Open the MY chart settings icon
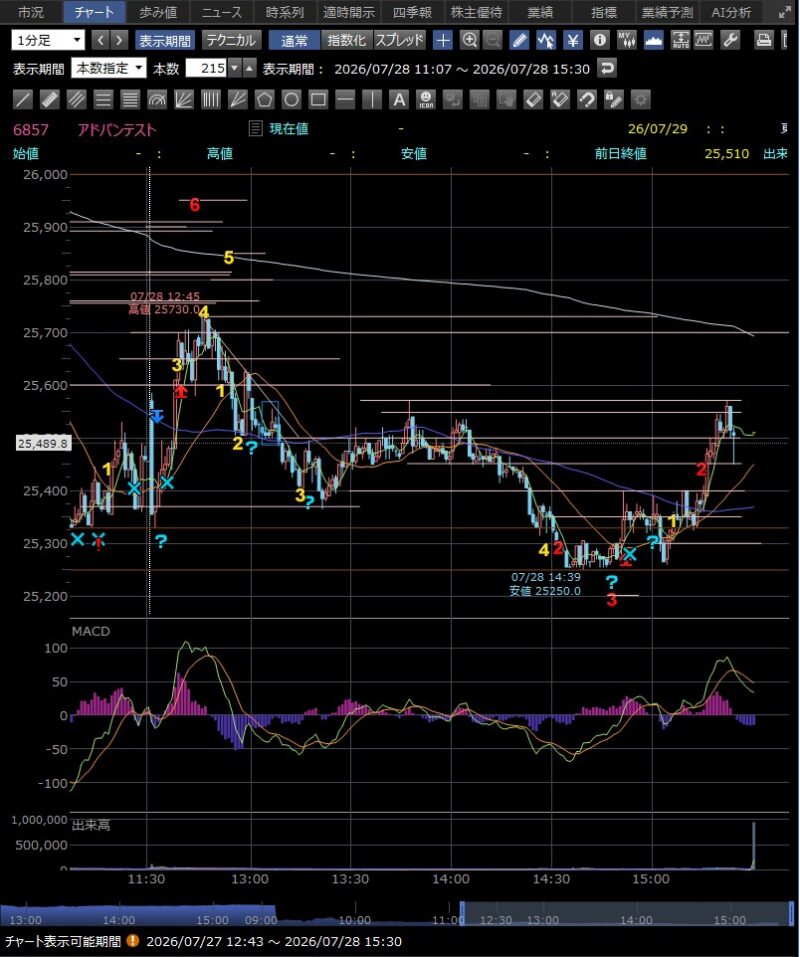 [x=627, y=41]
